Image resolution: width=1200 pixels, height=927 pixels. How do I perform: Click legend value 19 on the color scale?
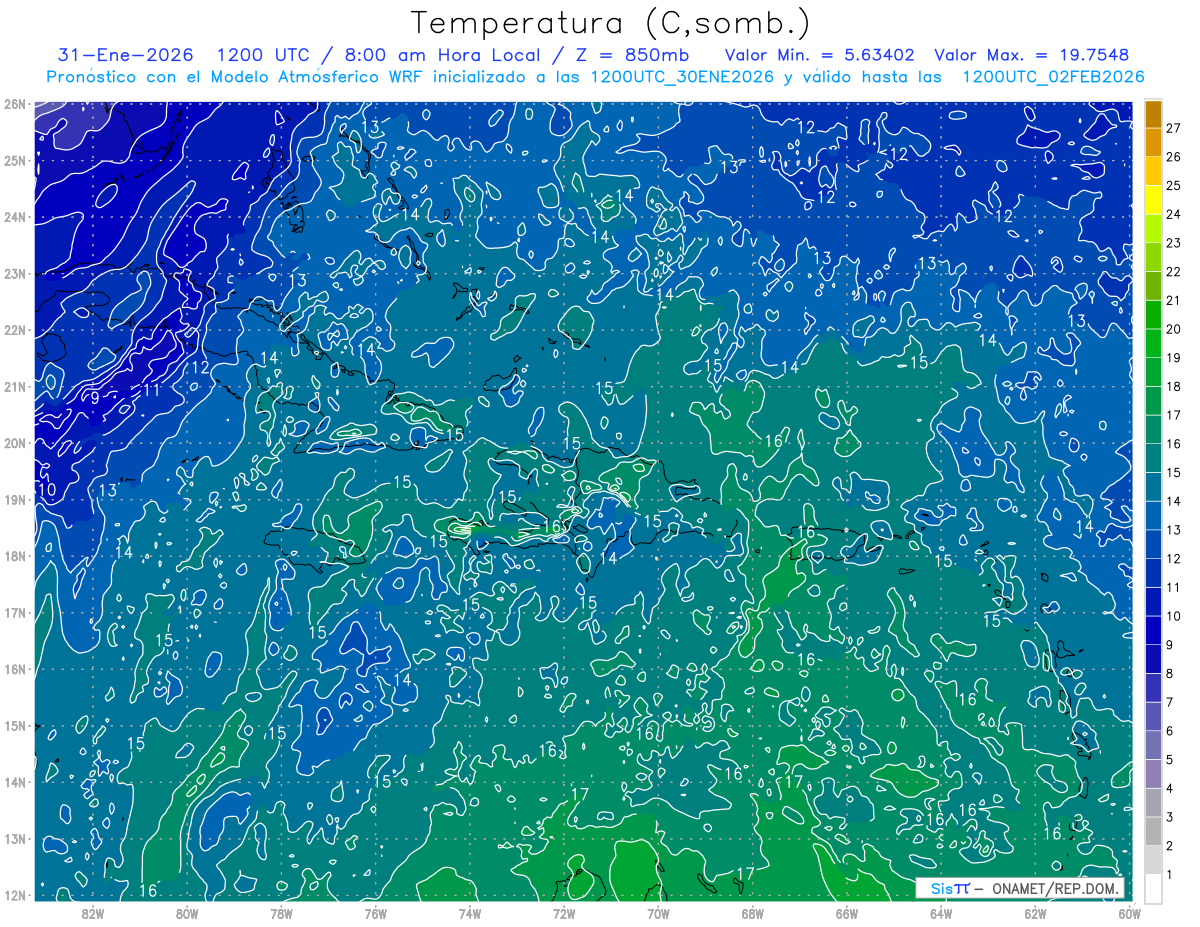pyautogui.click(x=1174, y=358)
